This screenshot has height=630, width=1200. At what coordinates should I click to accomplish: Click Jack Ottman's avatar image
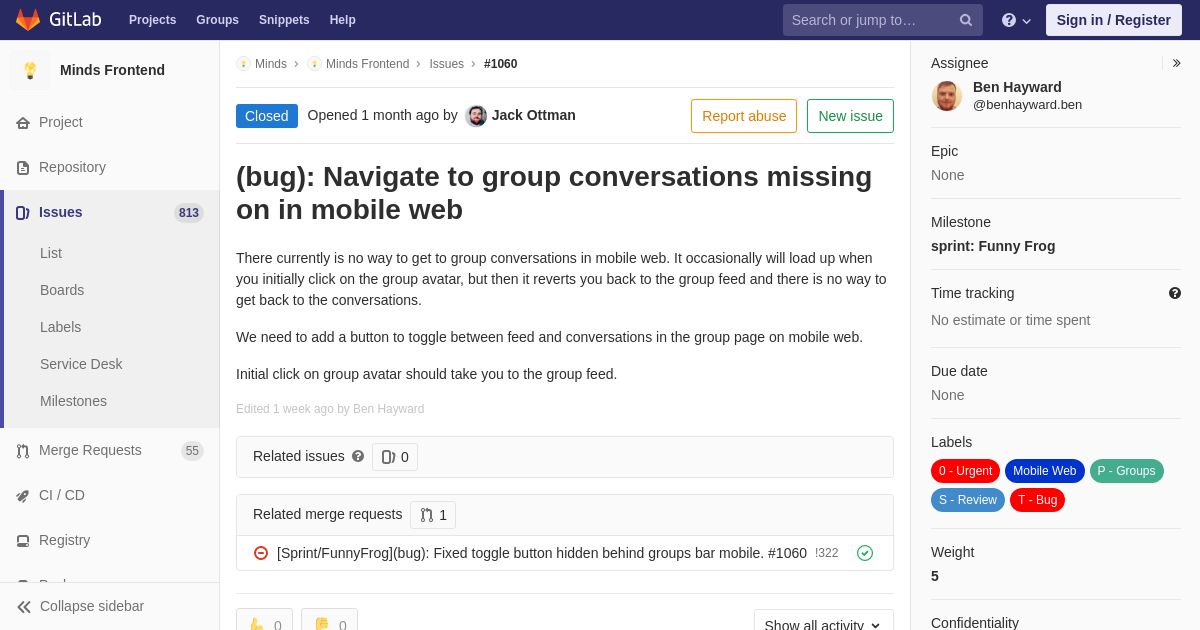tap(476, 116)
